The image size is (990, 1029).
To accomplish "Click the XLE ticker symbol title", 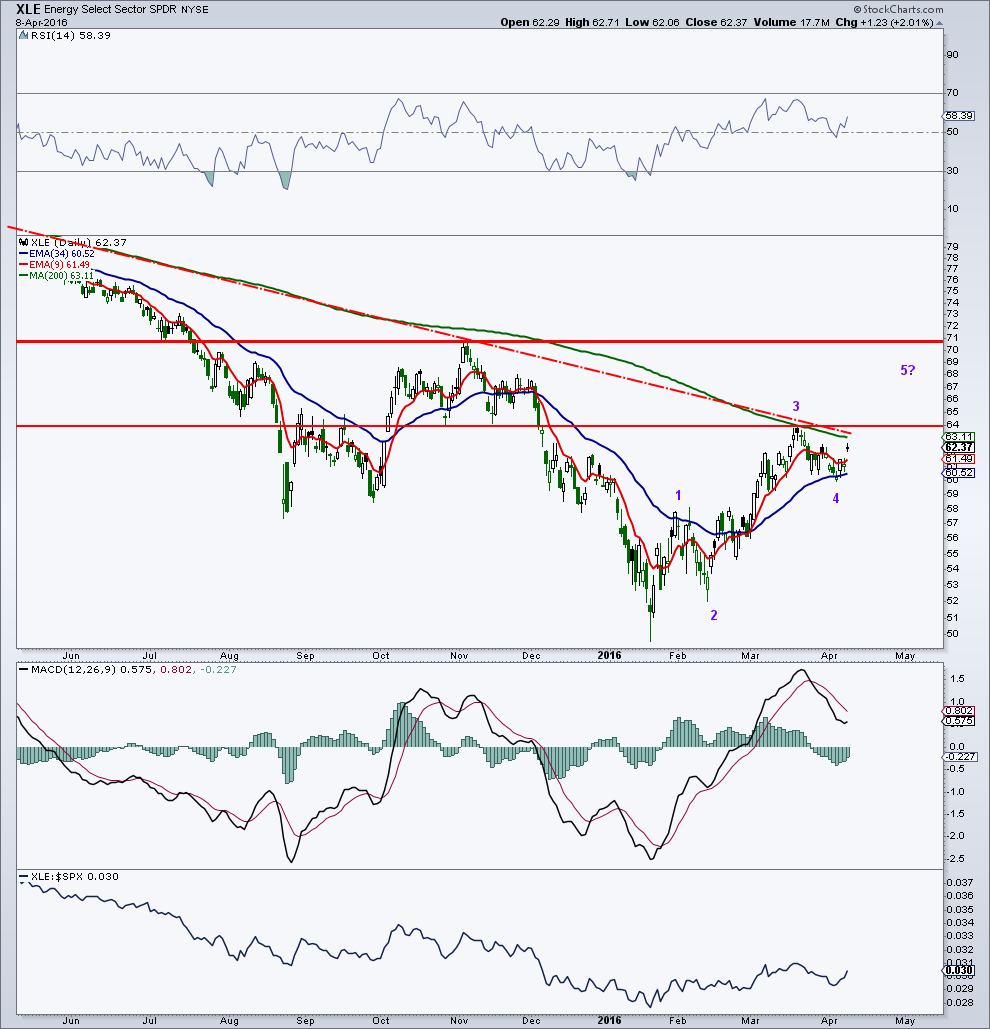I will point(29,9).
